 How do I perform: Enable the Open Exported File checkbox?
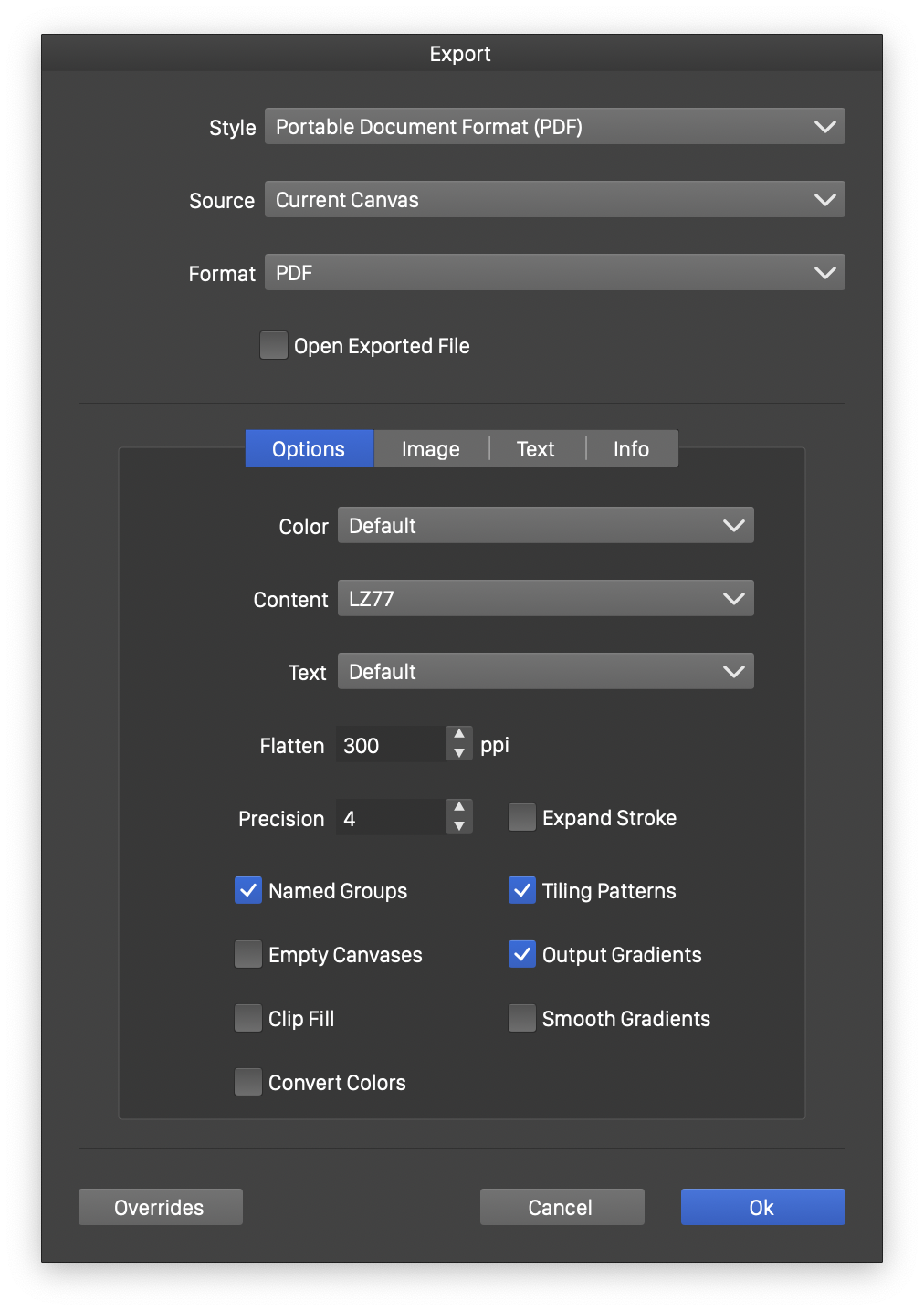(x=274, y=346)
